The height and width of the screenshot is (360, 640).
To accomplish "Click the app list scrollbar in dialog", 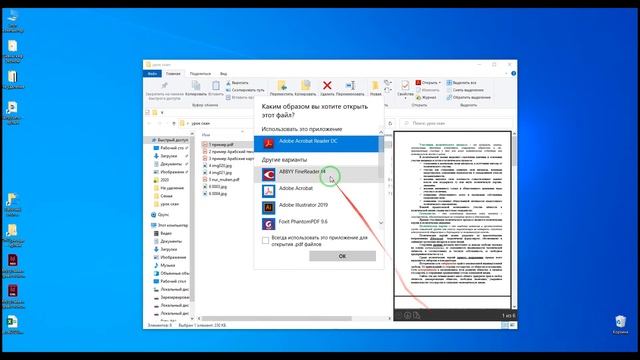I will click(381, 157).
